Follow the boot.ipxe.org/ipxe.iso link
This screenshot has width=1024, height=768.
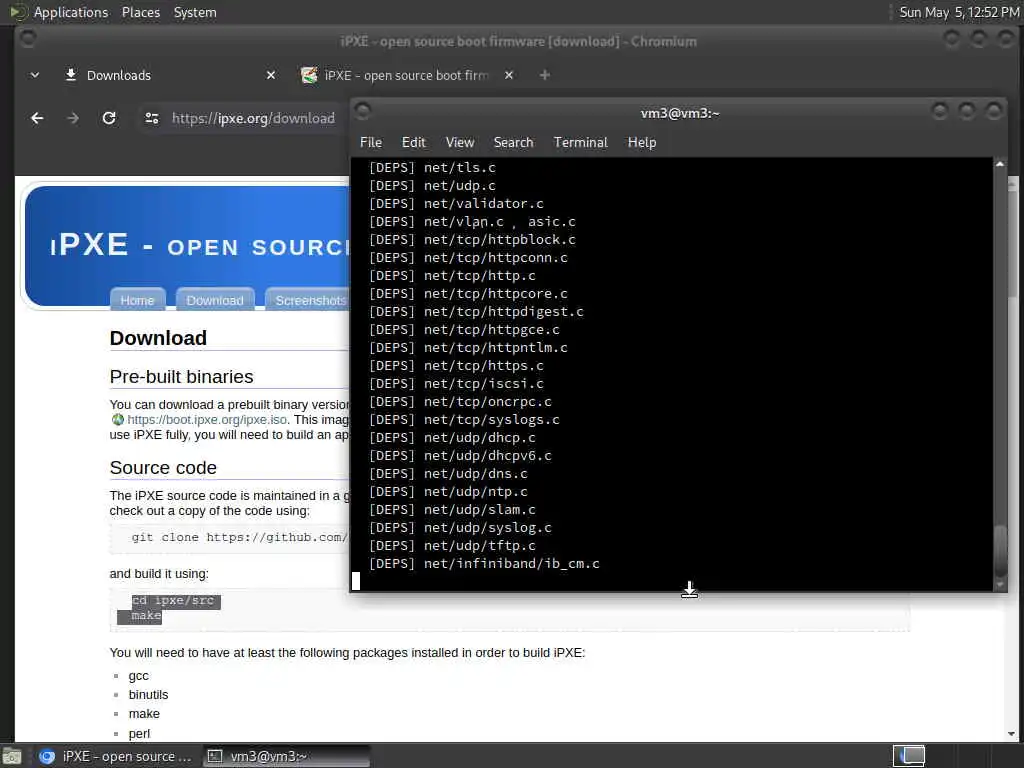click(x=207, y=419)
